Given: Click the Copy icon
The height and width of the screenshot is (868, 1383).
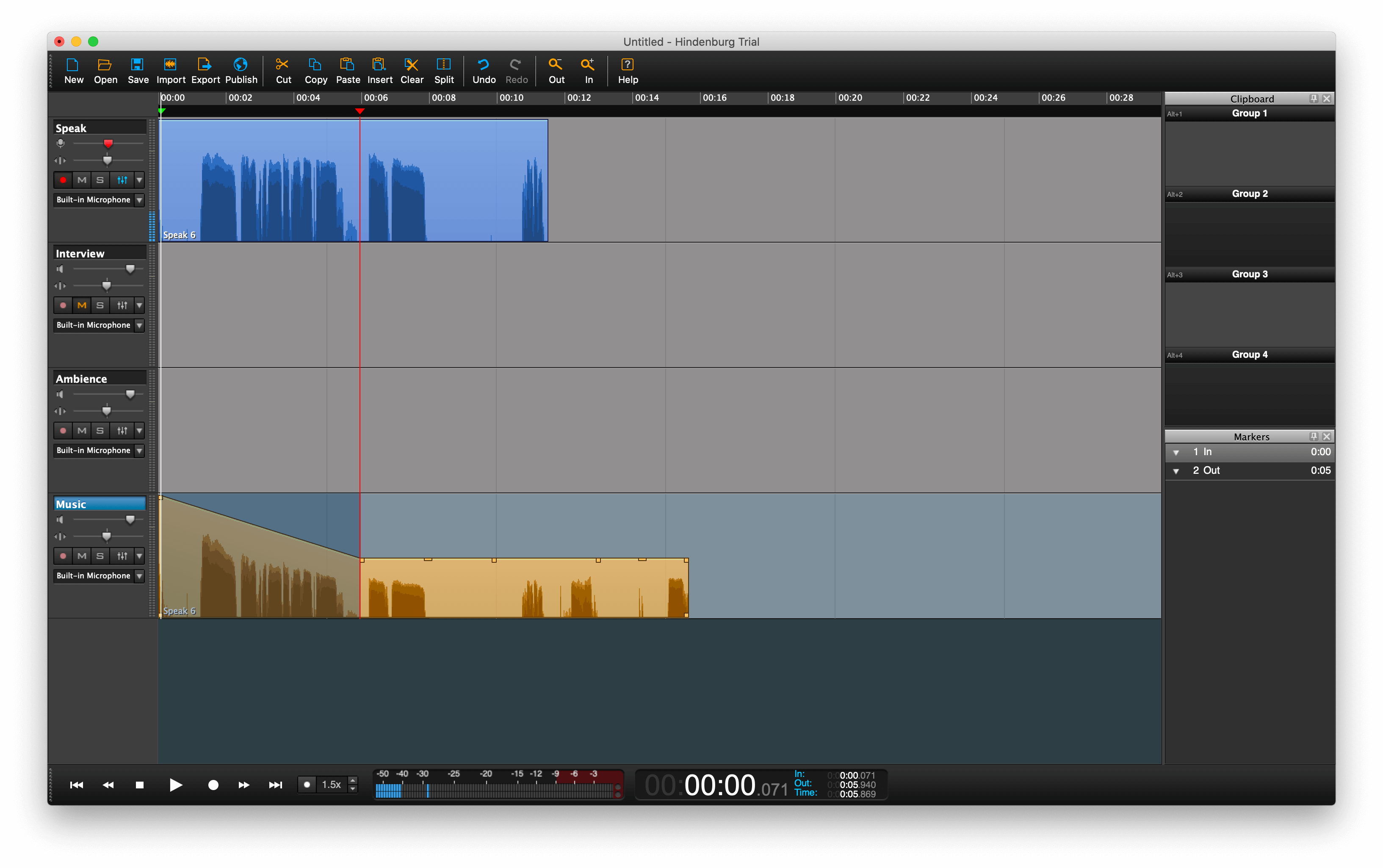Looking at the screenshot, I should 315,70.
